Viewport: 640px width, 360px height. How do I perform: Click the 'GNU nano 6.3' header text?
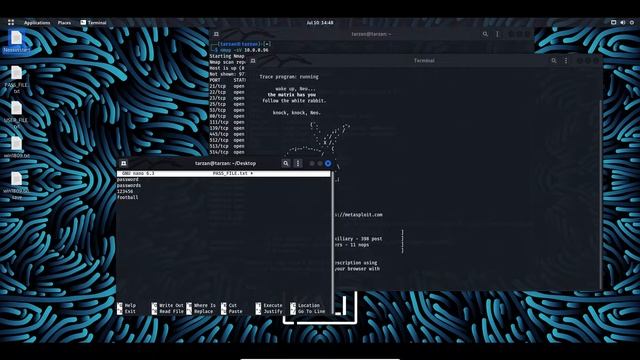tap(138, 173)
